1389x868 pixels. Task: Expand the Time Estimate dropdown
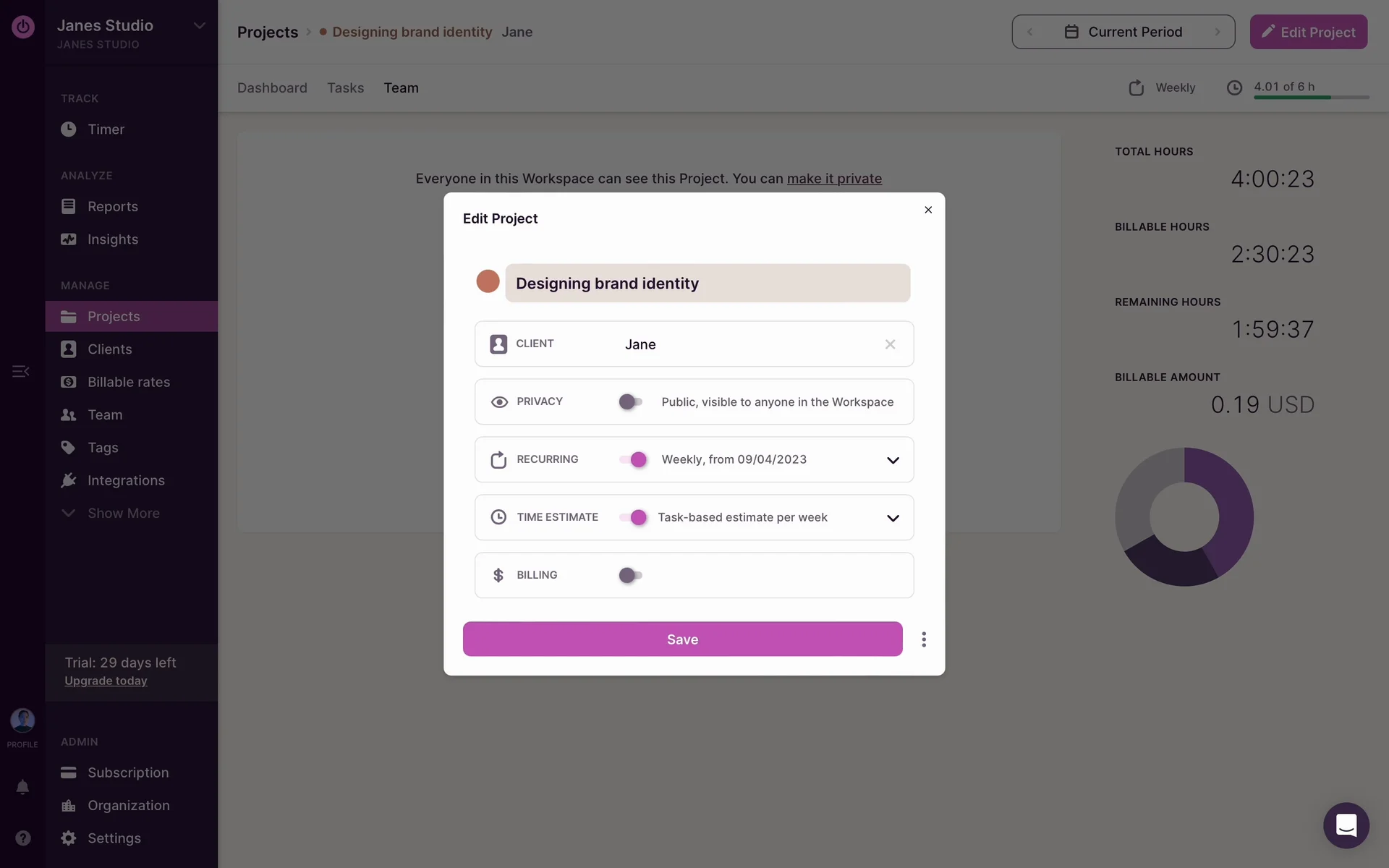point(893,518)
